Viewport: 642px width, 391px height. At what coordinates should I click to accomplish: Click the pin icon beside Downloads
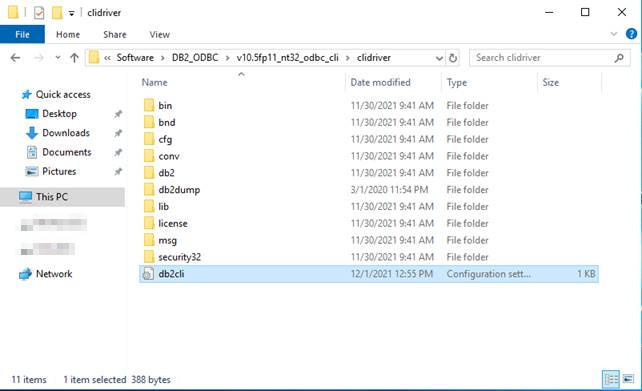coord(118,133)
